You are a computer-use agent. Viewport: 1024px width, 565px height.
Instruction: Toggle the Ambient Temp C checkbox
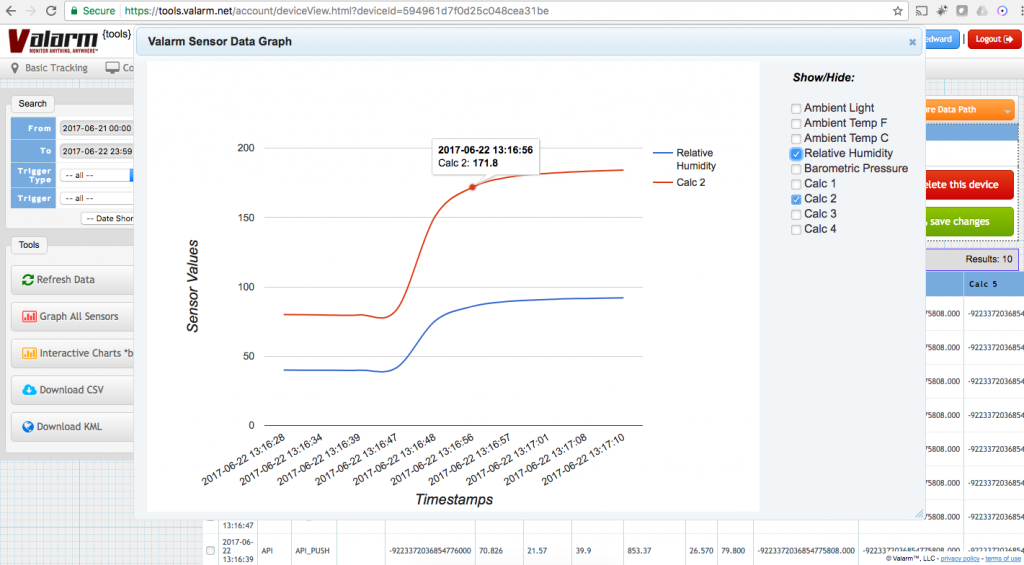(796, 139)
